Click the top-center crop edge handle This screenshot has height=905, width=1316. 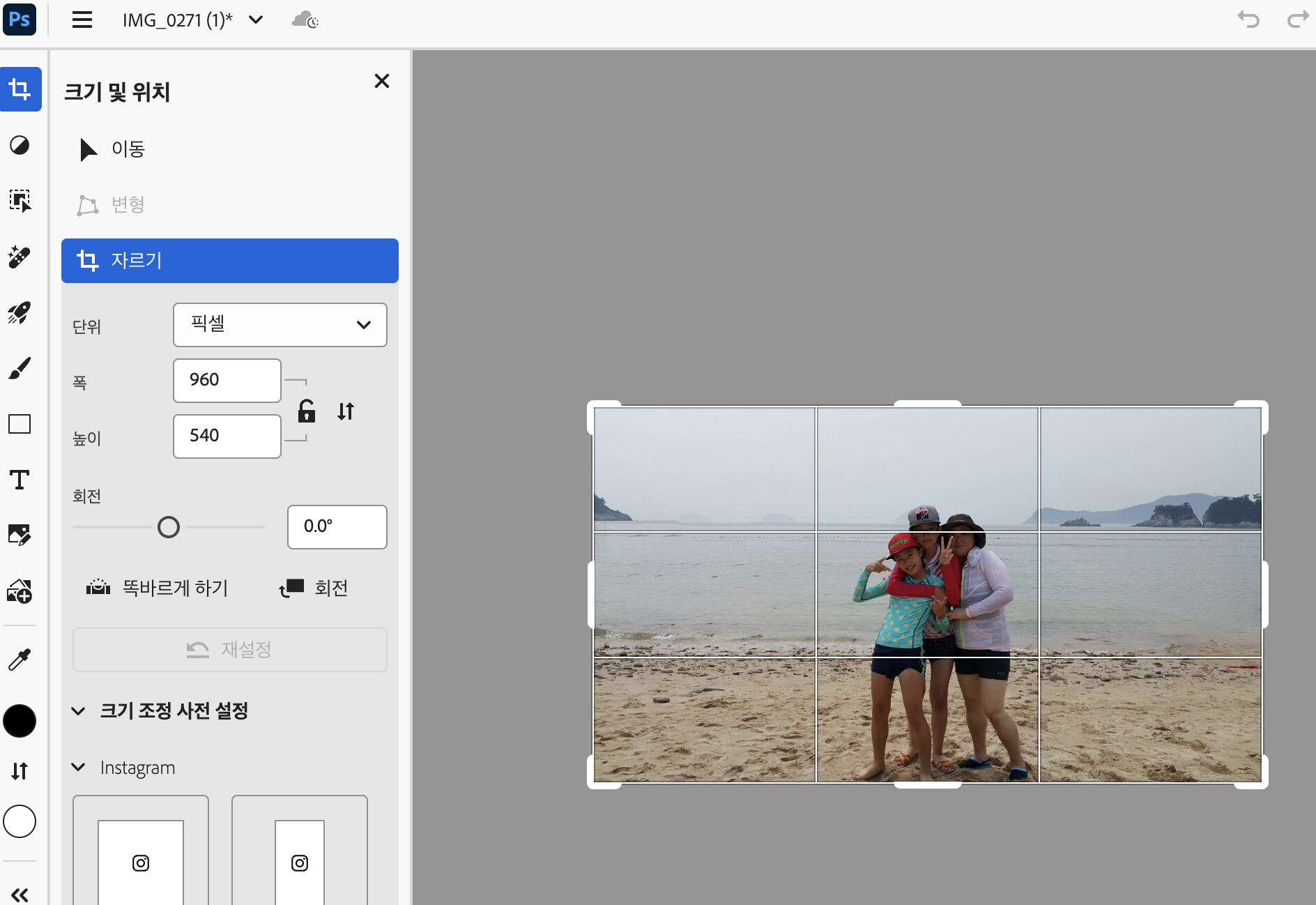(928, 404)
